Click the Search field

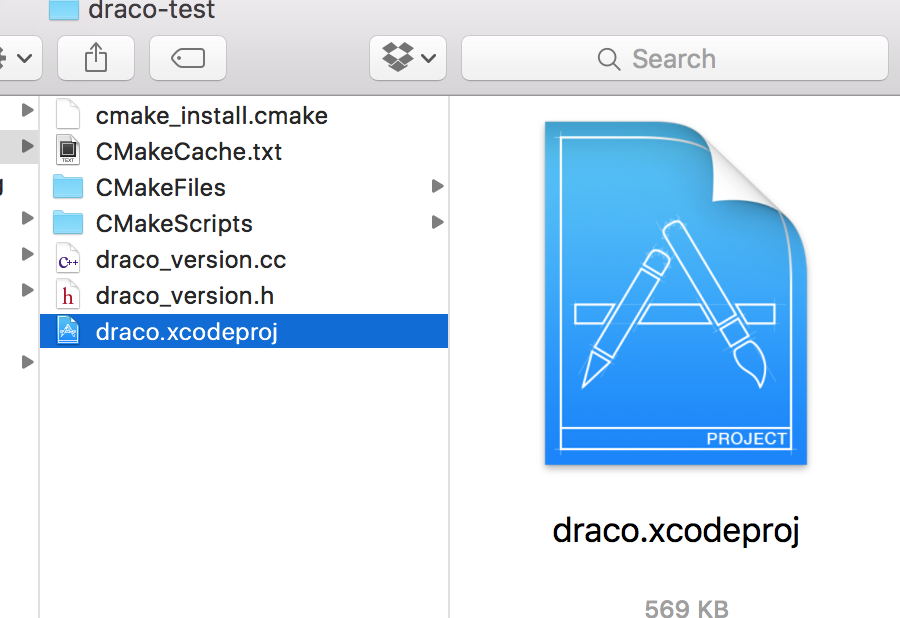coord(674,58)
